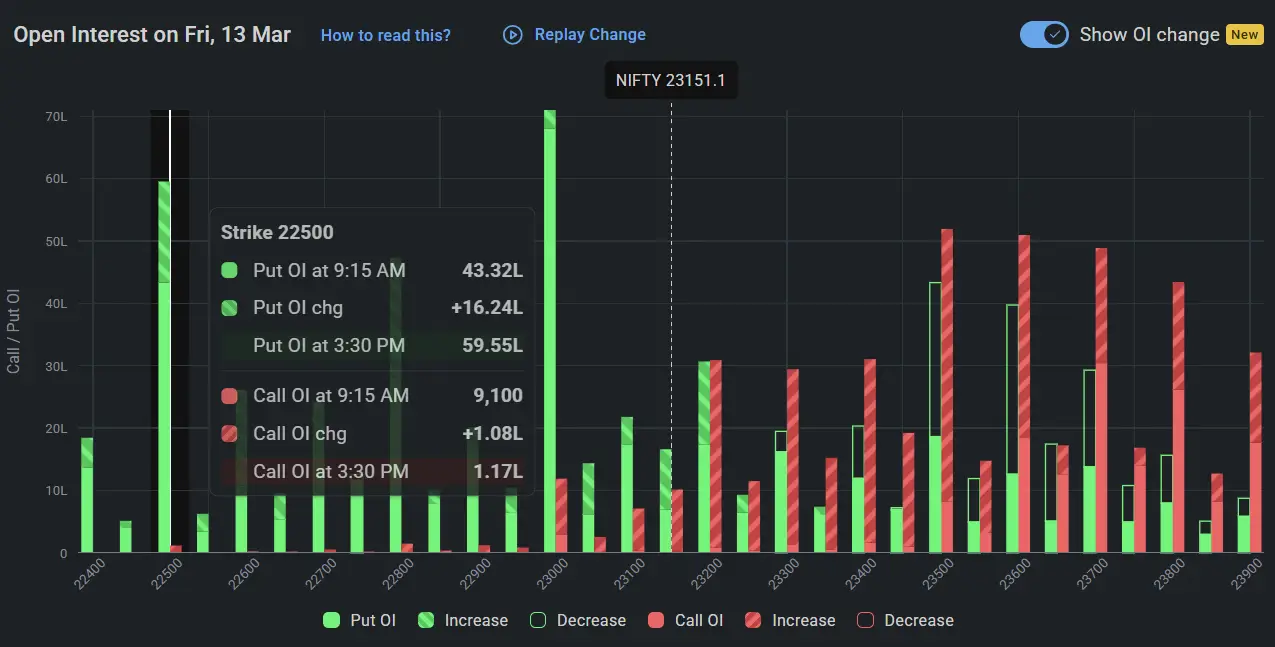Click the New badge next to toggle
The width and height of the screenshot is (1275, 647).
pos(1244,34)
